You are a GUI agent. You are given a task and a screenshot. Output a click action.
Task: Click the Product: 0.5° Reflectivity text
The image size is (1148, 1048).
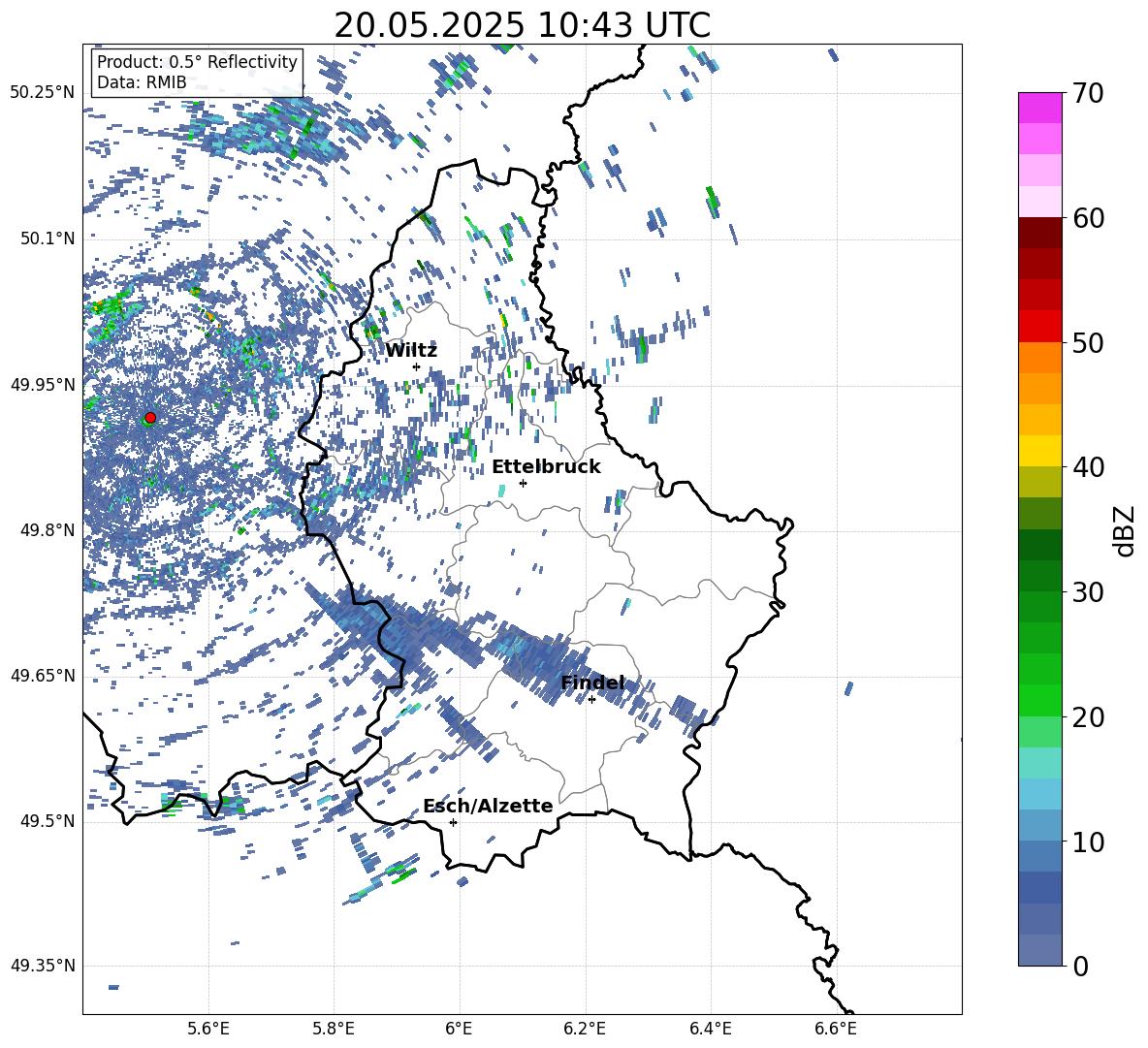(x=197, y=62)
